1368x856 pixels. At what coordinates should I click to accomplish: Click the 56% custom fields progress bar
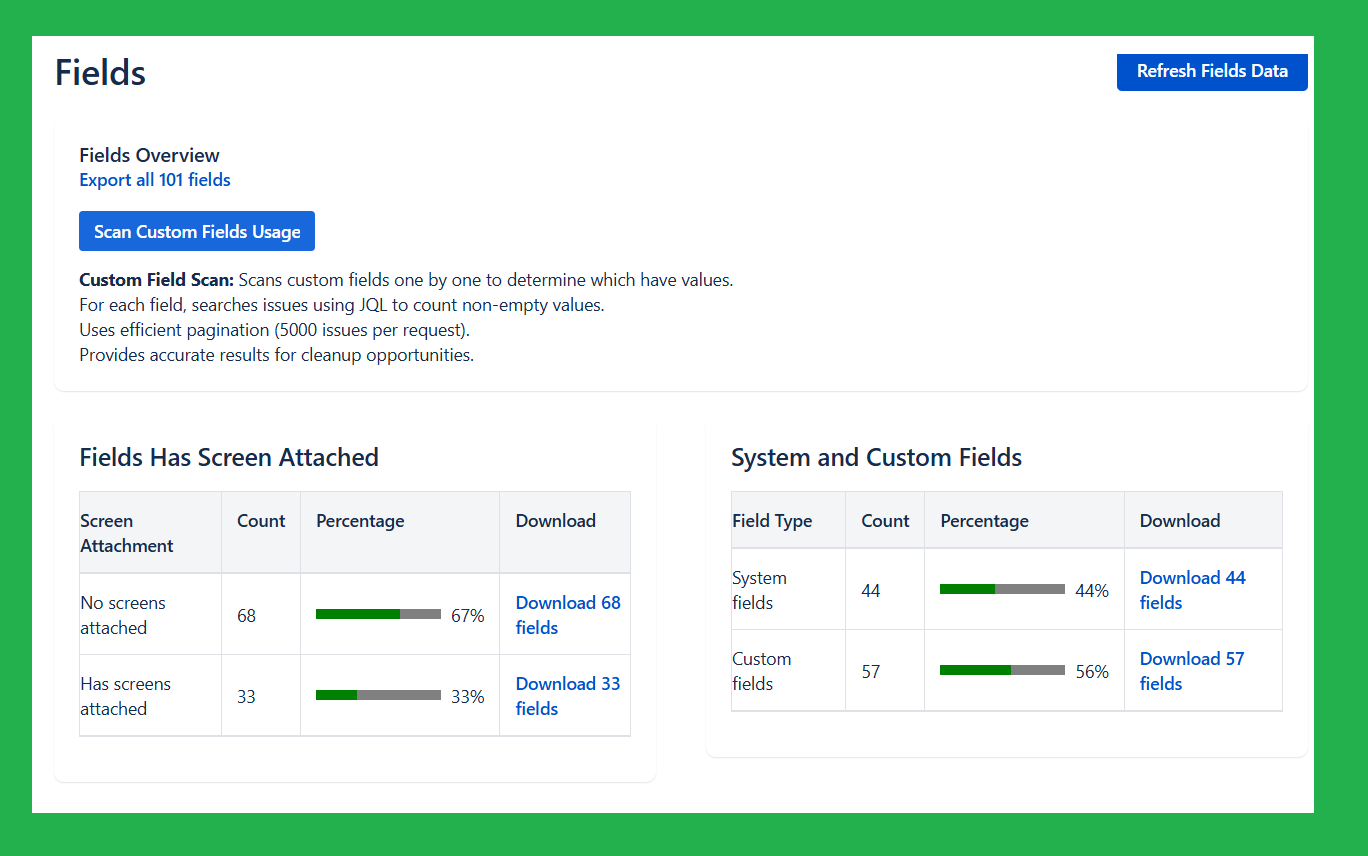pyautogui.click(x=1002, y=671)
